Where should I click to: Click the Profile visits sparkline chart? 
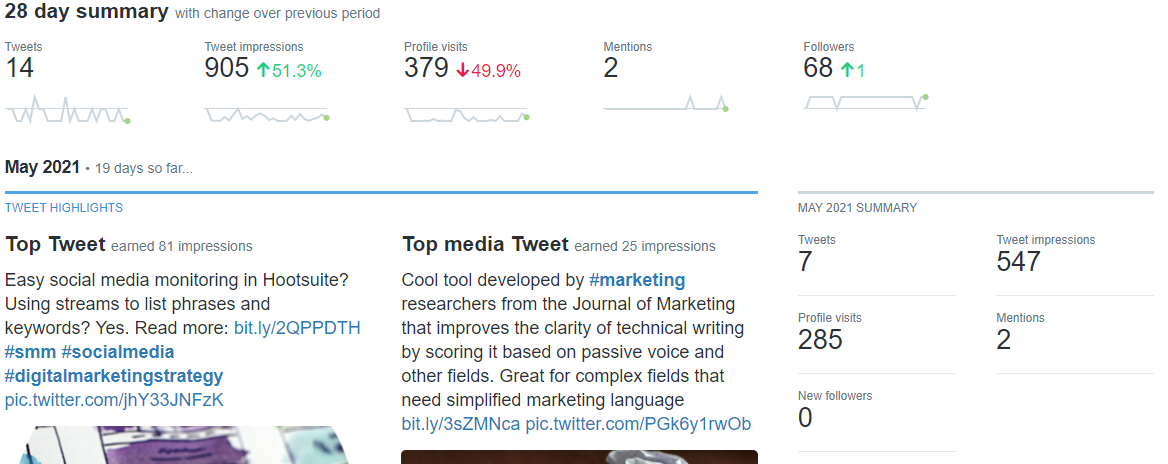pyautogui.click(x=467, y=113)
